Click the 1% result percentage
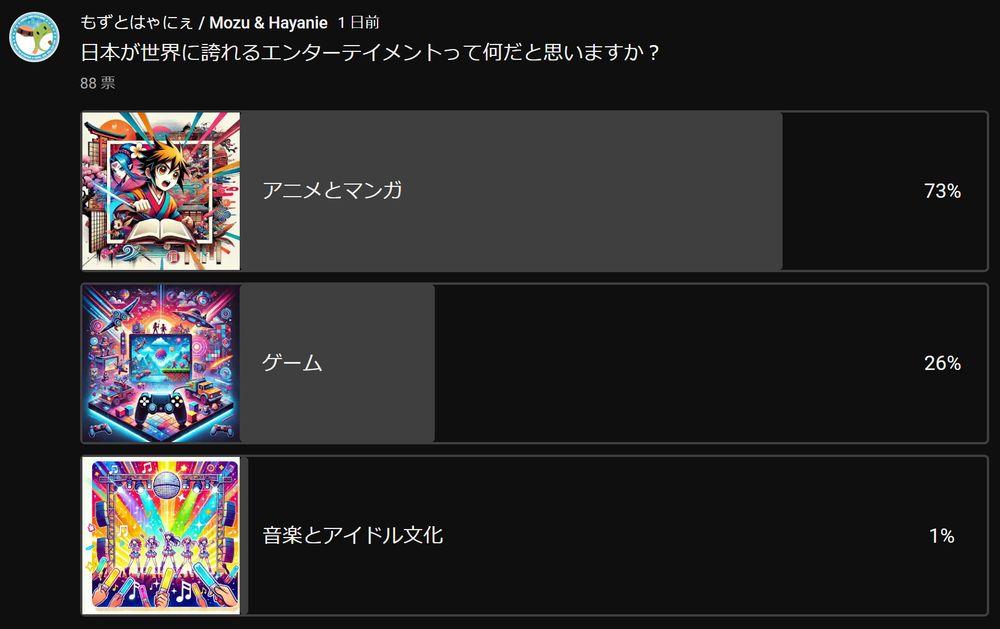The height and width of the screenshot is (629, 1000). coord(942,536)
